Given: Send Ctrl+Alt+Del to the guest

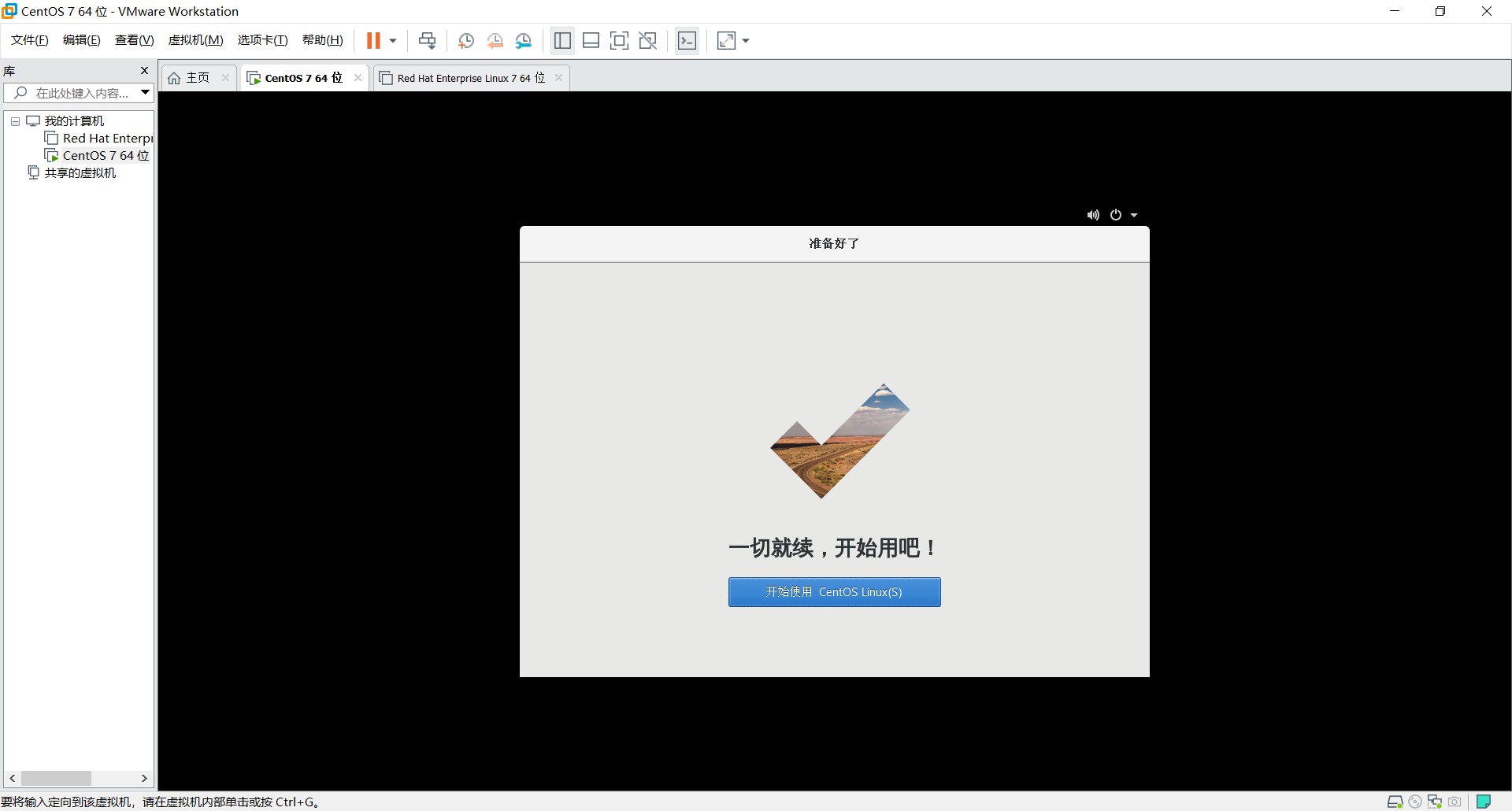Looking at the screenshot, I should tap(426, 40).
